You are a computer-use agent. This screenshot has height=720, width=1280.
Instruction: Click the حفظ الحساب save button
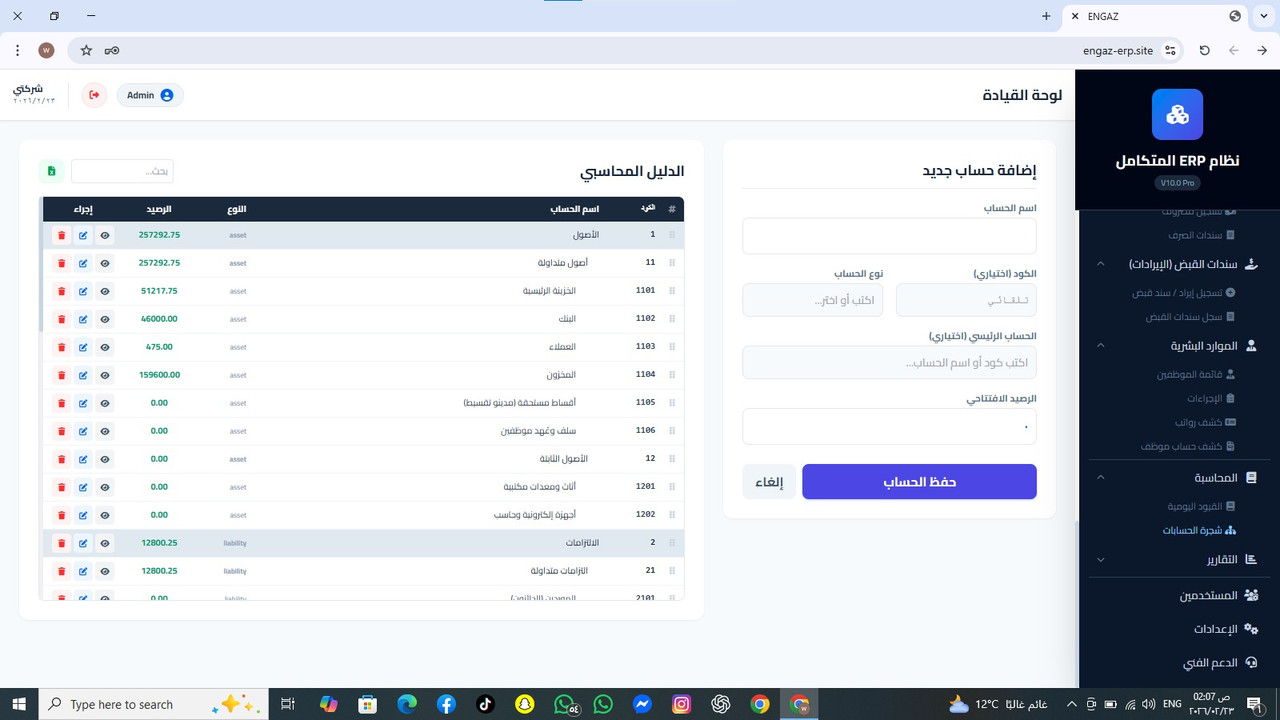tap(918, 481)
